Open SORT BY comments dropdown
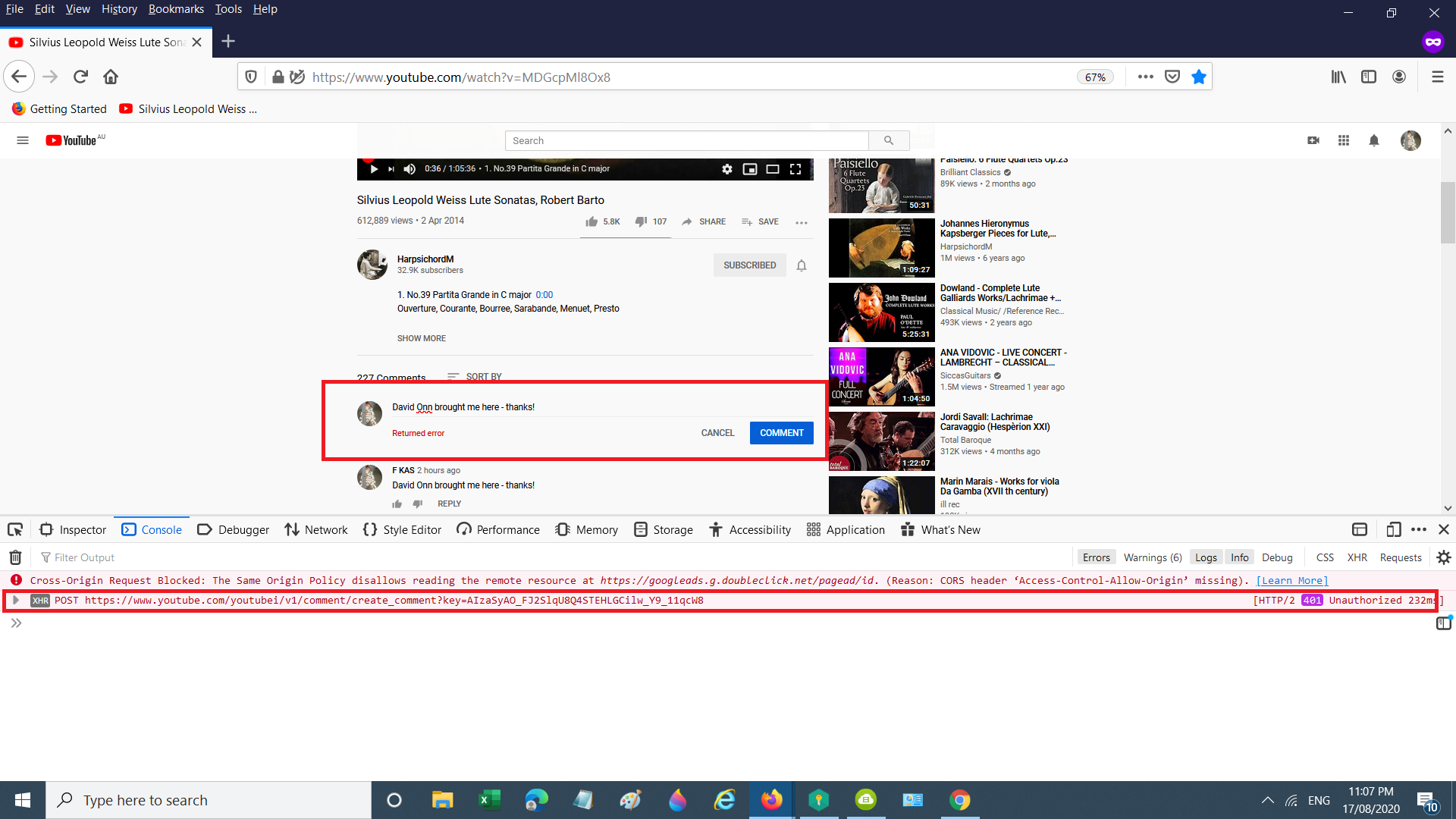 pyautogui.click(x=475, y=376)
